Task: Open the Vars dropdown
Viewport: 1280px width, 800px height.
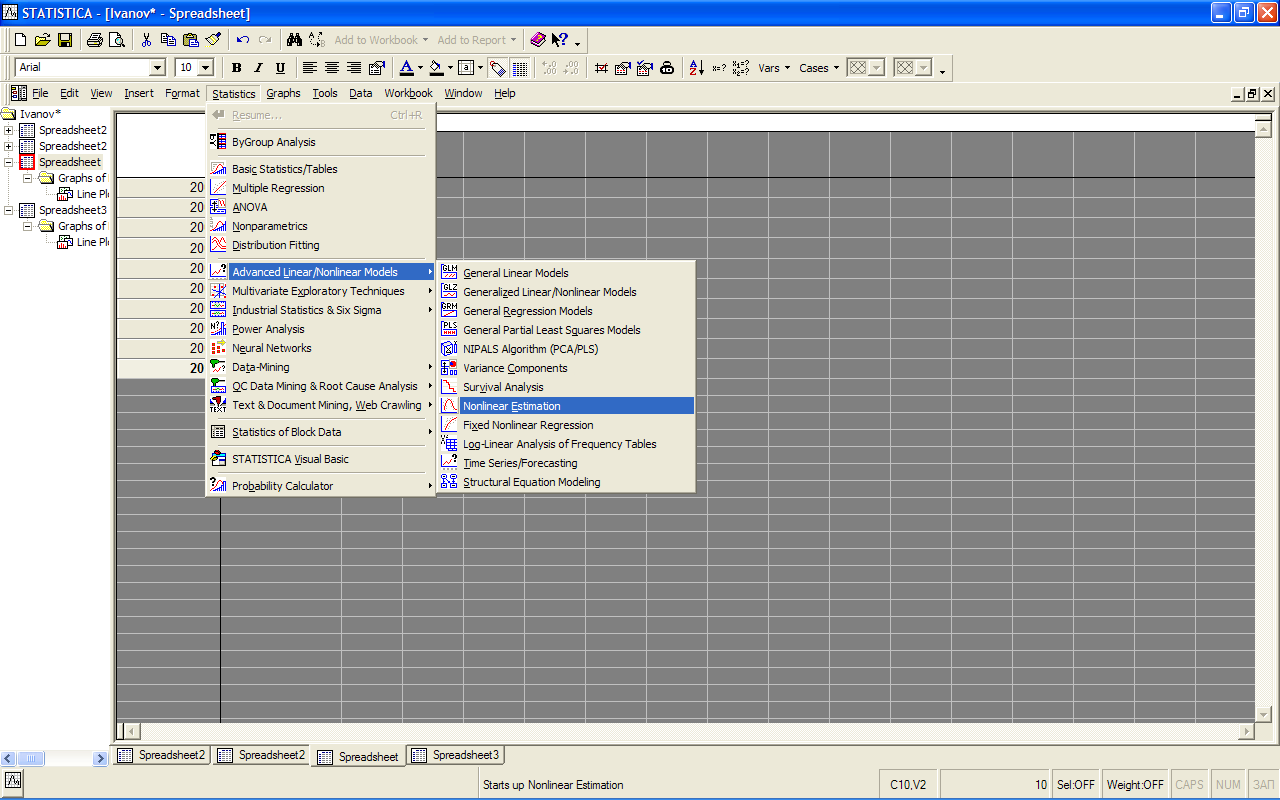Action: (x=774, y=68)
